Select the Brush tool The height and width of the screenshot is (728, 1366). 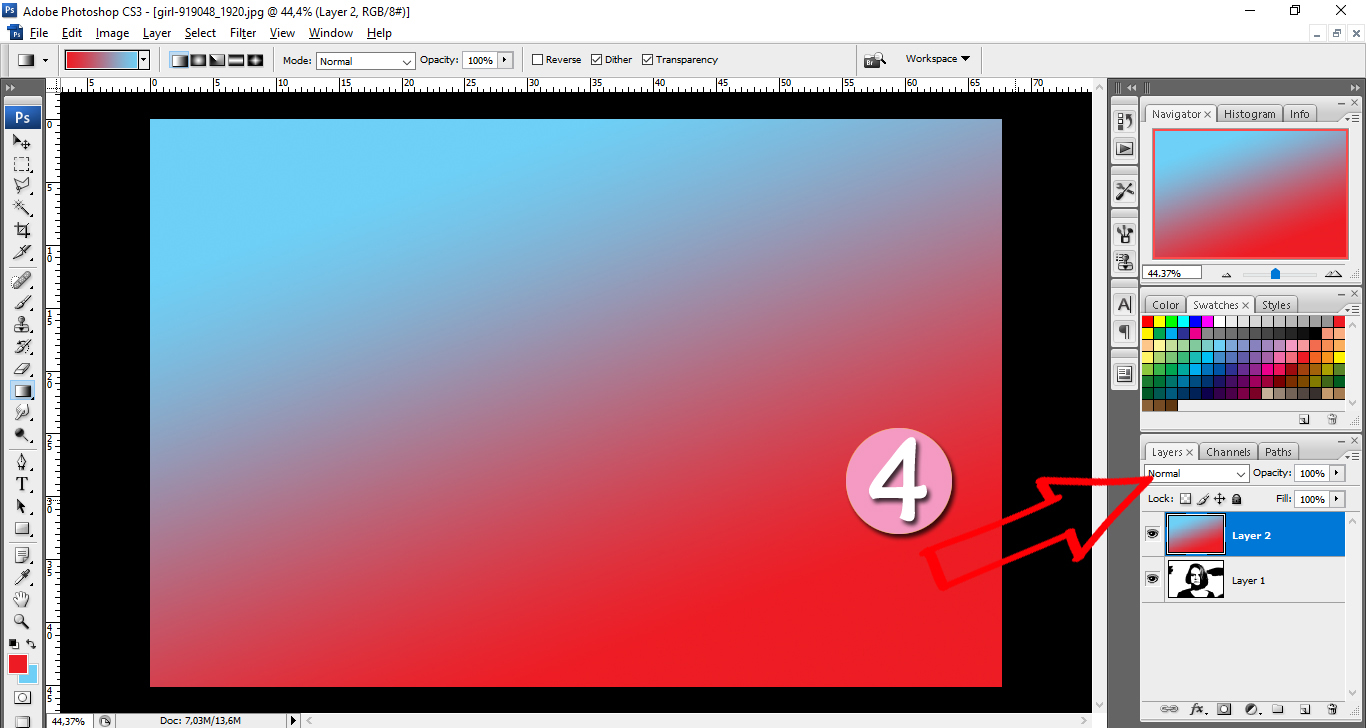22,302
